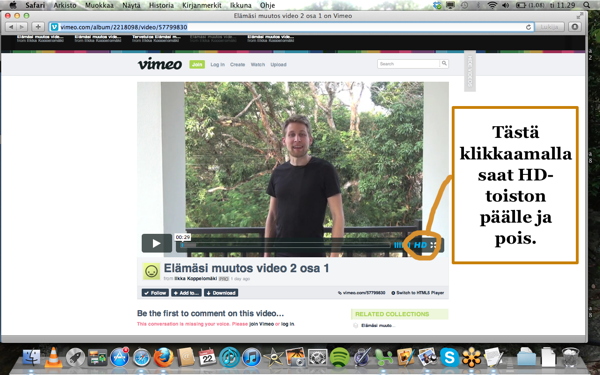
Task: Open Spotify from the Dock
Action: (x=339, y=357)
